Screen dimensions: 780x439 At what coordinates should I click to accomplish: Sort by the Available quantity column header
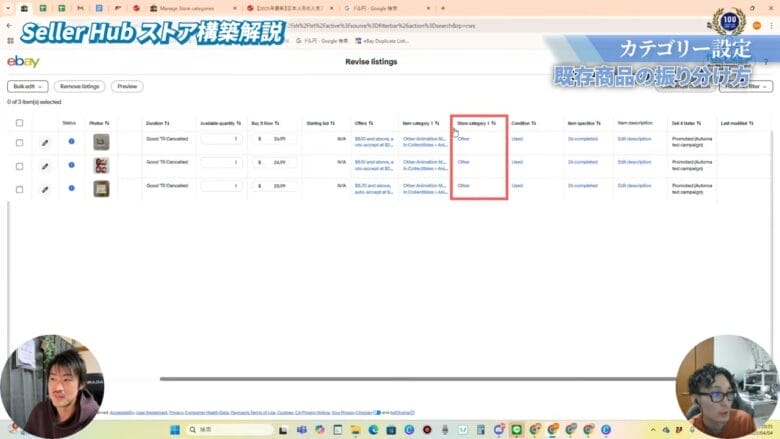[x=220, y=123]
